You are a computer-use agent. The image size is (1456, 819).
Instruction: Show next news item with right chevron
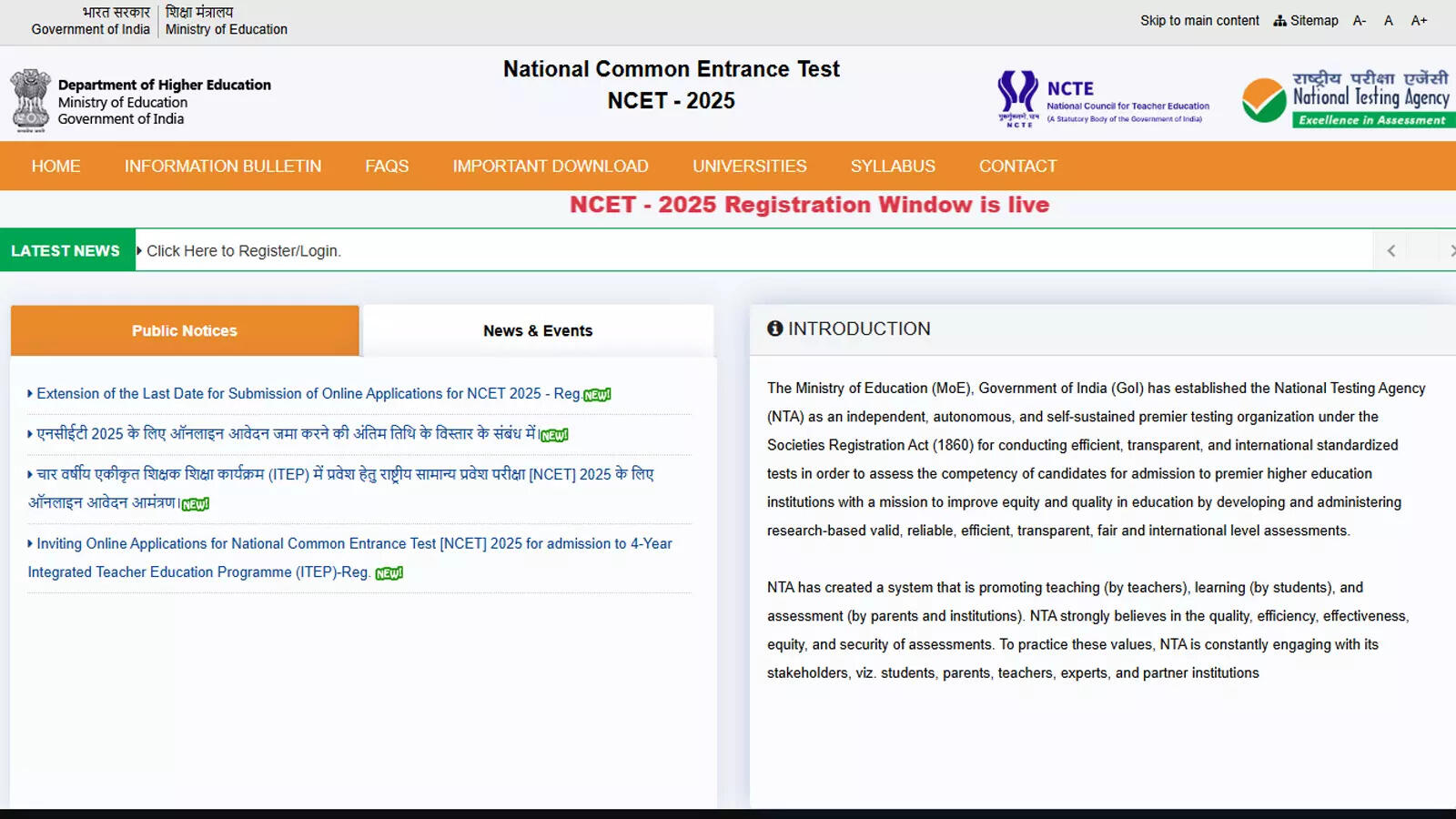(x=1451, y=250)
